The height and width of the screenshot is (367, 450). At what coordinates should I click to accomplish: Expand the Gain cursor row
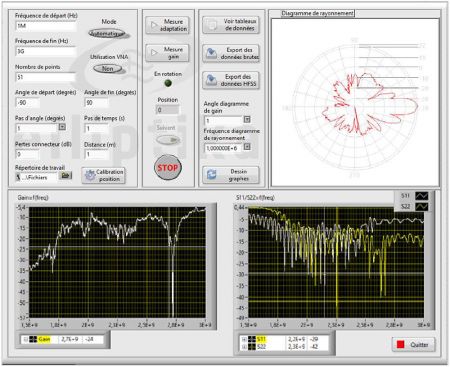25,339
